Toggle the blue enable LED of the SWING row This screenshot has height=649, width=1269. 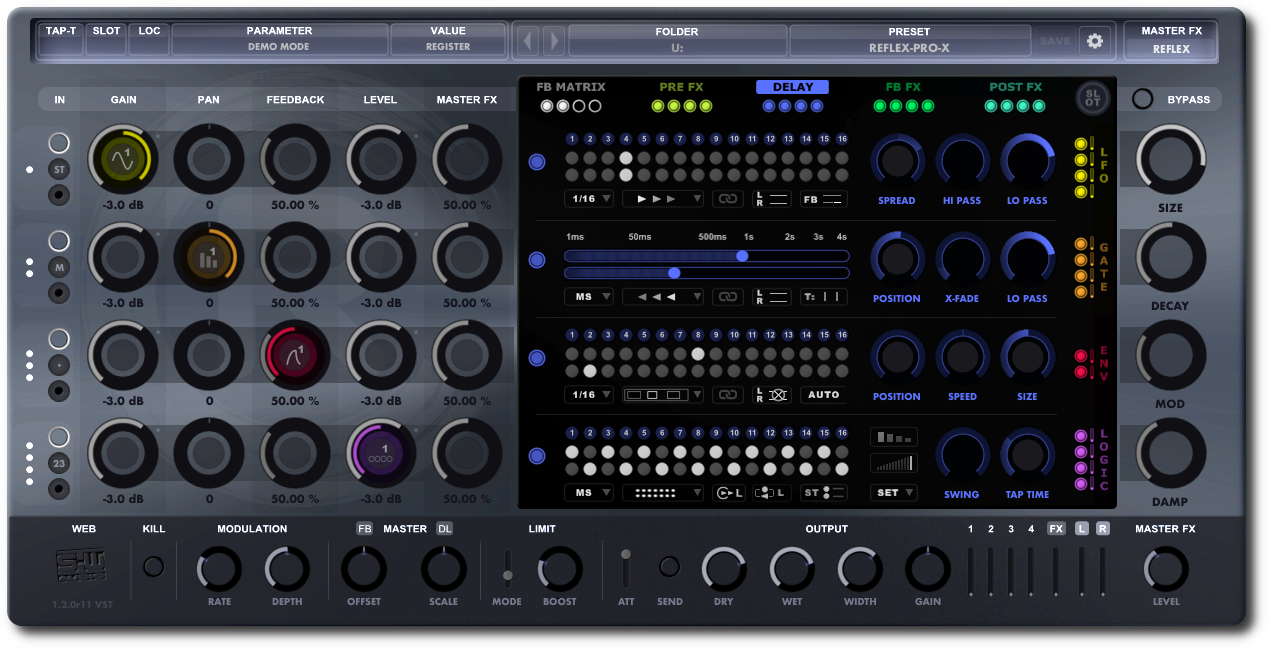537,456
